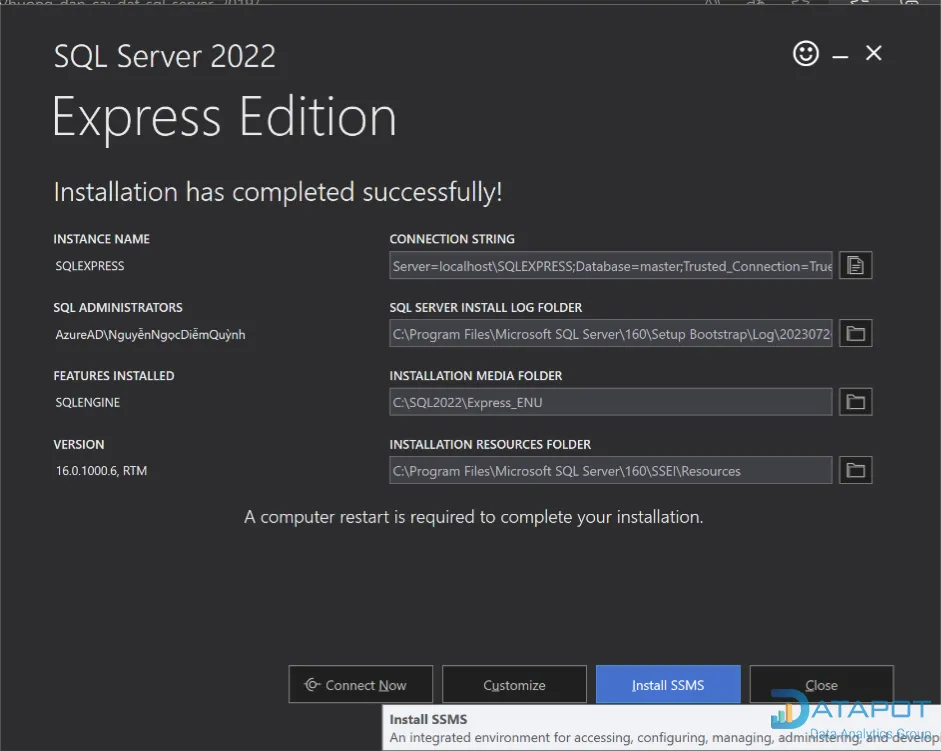Click the computer restart required message
This screenshot has height=751, width=941.
(474, 517)
